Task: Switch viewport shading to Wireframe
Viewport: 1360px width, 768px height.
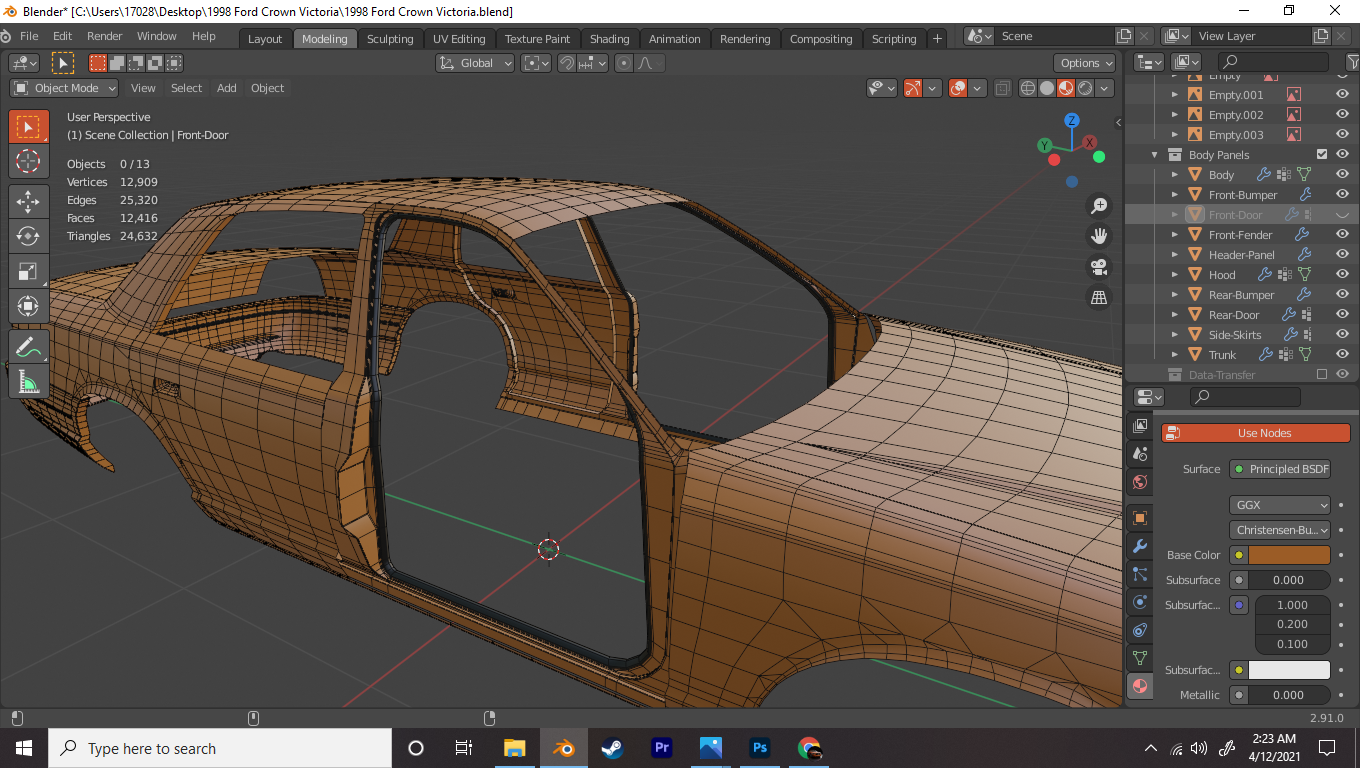Action: point(1028,88)
